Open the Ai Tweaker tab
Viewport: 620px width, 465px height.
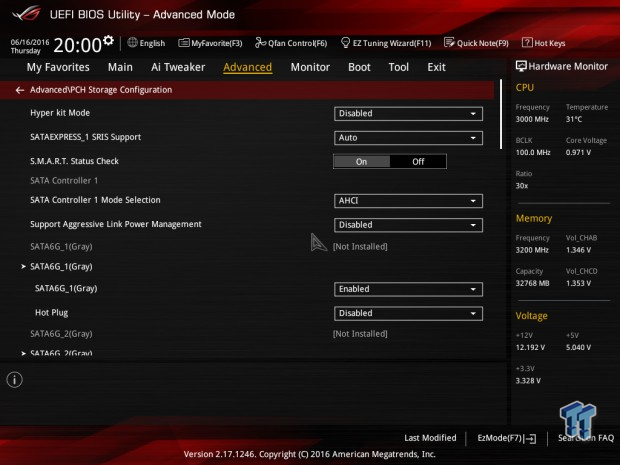tap(178, 67)
